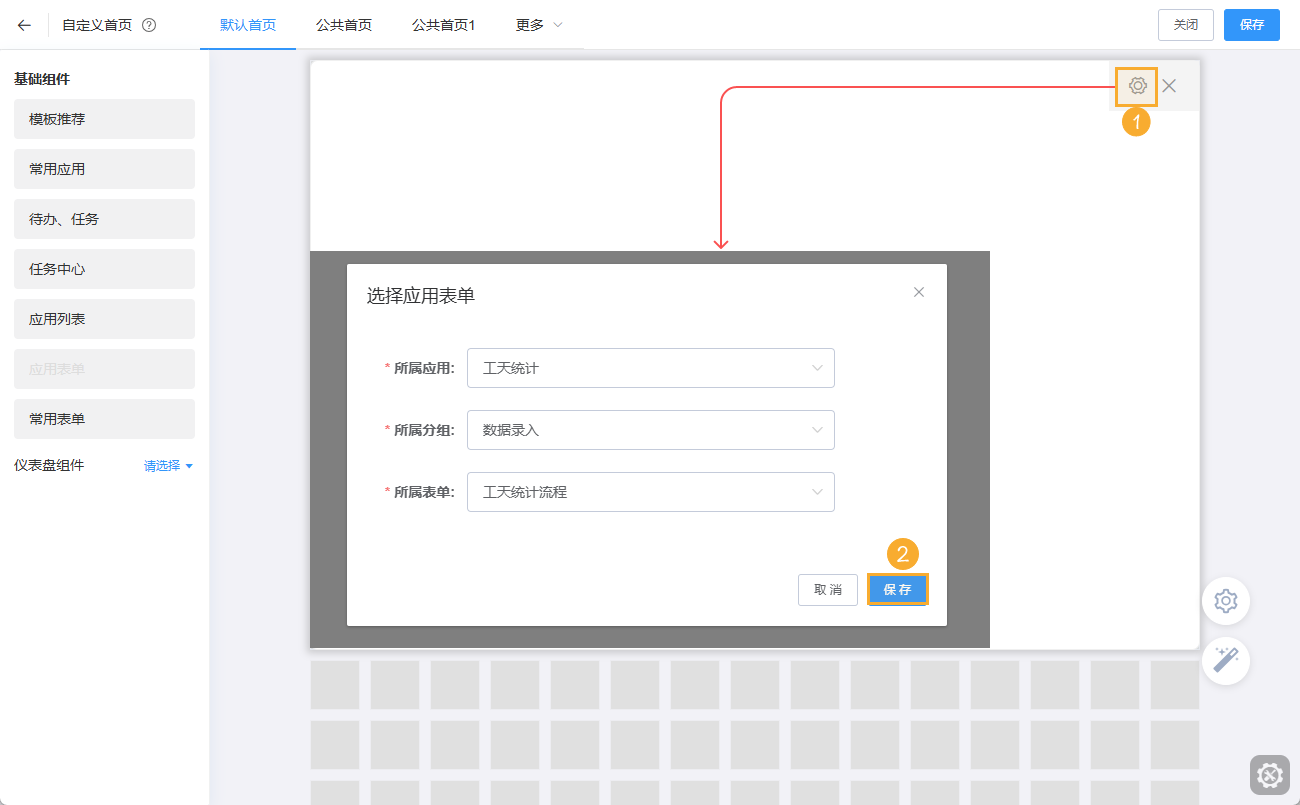Image resolution: width=1300 pixels, height=805 pixels.
Task: Open the 更多 tab dropdown menu
Action: pyautogui.click(x=538, y=25)
